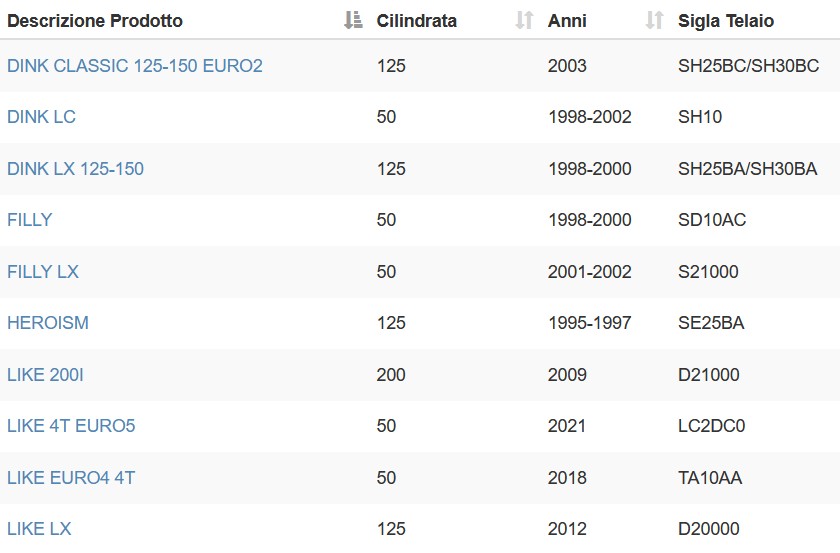840x553 pixels.
Task: Open the DINK CLASSIC 125-150 EURO2 link
Action: [x=135, y=65]
